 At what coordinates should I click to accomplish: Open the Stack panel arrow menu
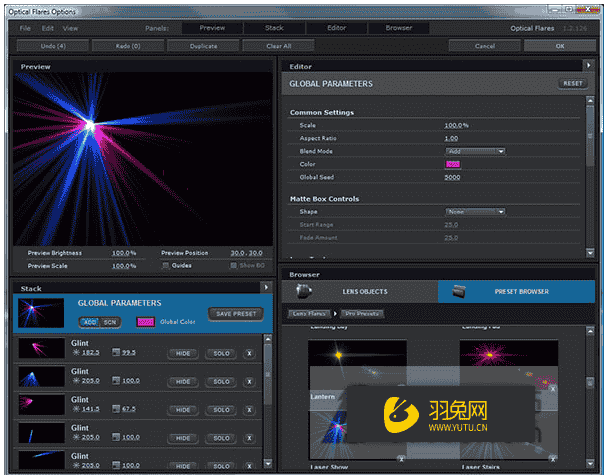(x=266, y=287)
